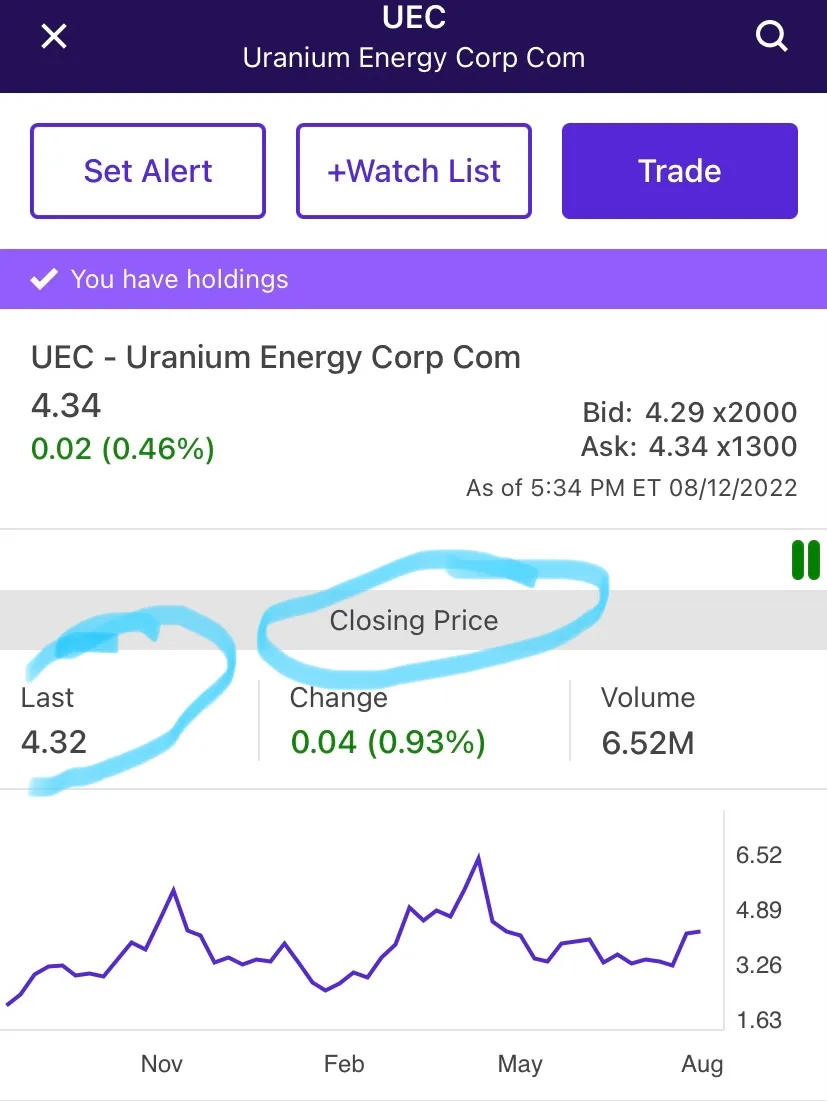Pause streaming with the green pause icon

point(805,560)
